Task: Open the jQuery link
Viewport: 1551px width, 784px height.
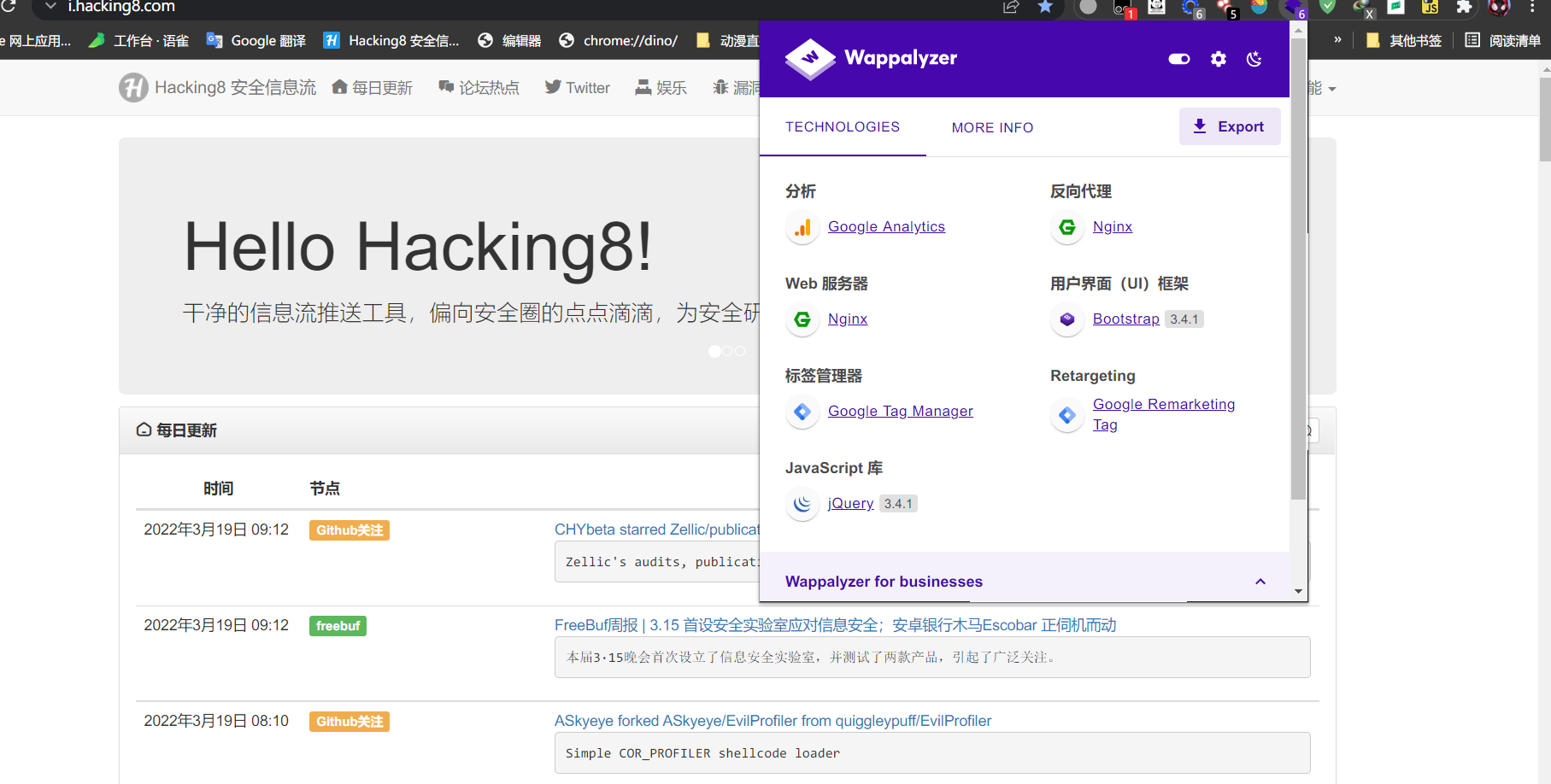Action: (x=850, y=503)
